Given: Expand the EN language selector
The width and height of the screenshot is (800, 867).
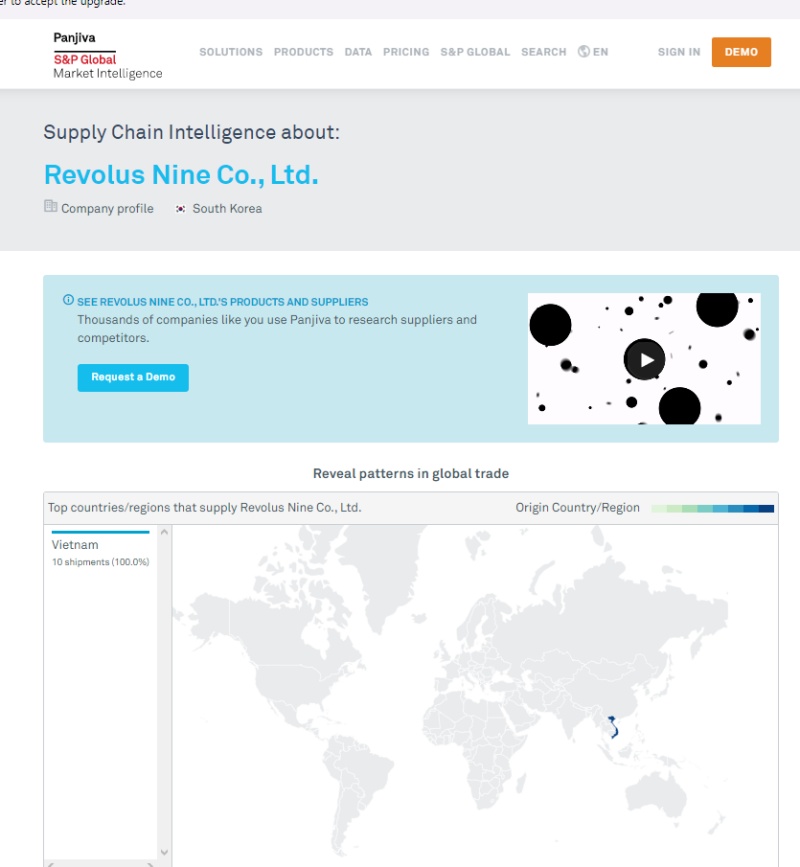Looking at the screenshot, I should pyautogui.click(x=600, y=52).
